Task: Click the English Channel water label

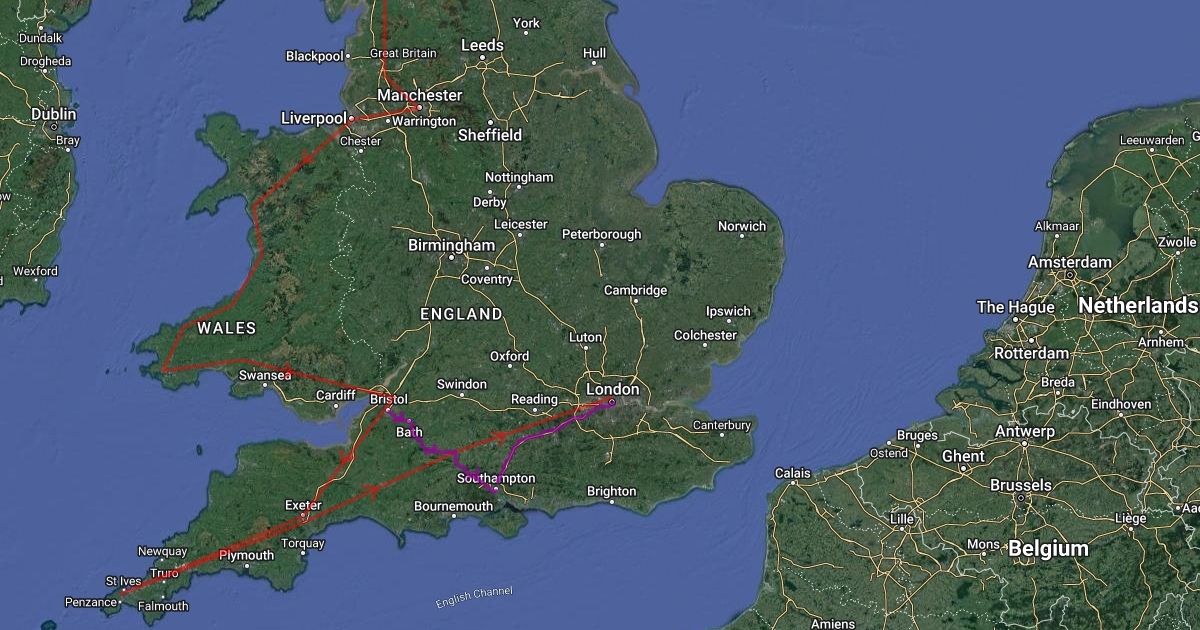Action: 474,597
